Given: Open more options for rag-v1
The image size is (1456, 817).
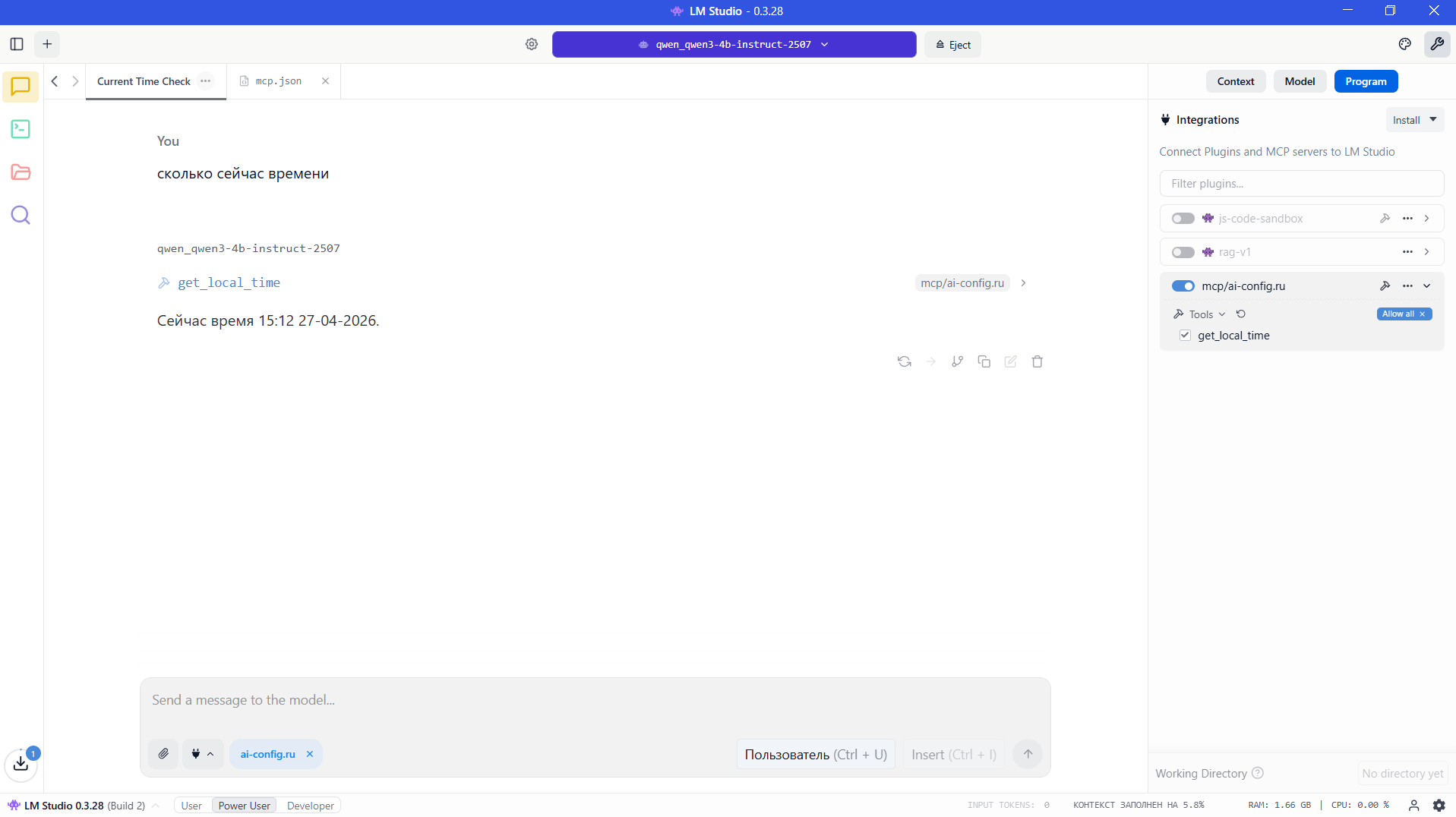Looking at the screenshot, I should pos(1407,252).
